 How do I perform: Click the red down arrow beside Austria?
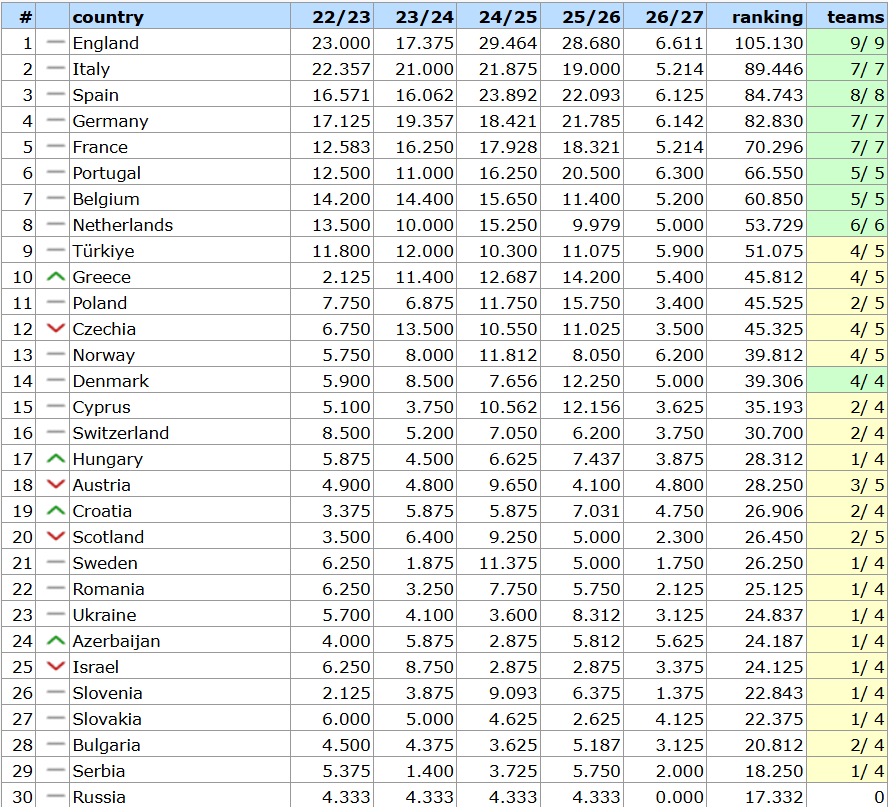point(56,484)
